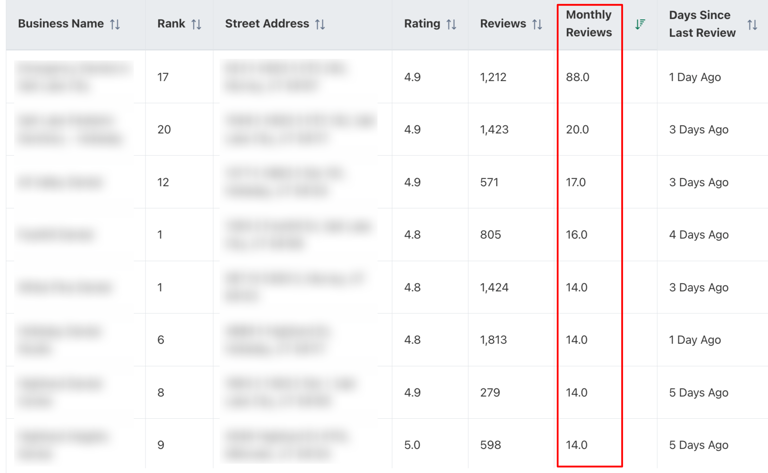Select rating 4.8 in 805 reviews row
The image size is (768, 473).
tap(412, 235)
